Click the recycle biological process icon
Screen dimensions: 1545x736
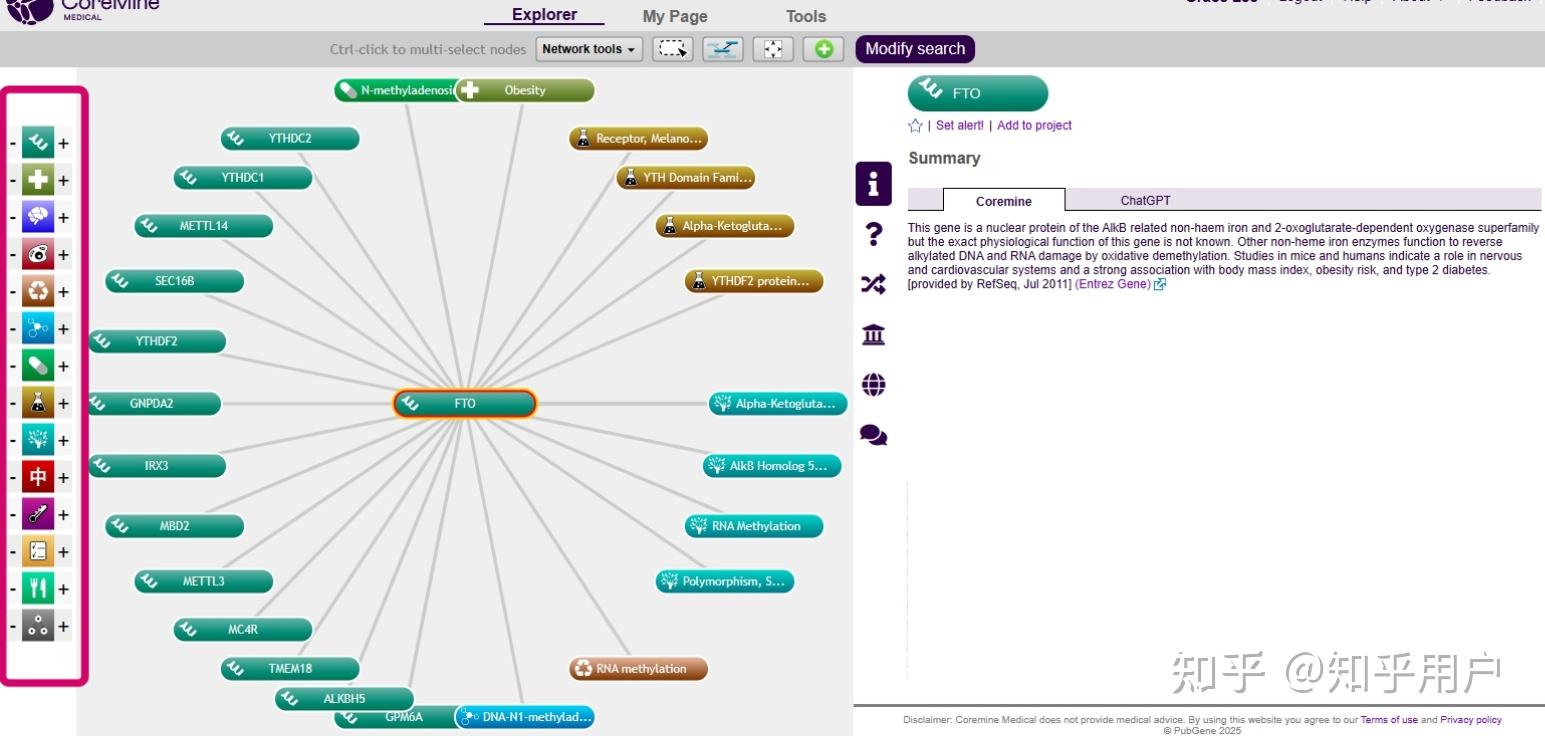[x=38, y=291]
